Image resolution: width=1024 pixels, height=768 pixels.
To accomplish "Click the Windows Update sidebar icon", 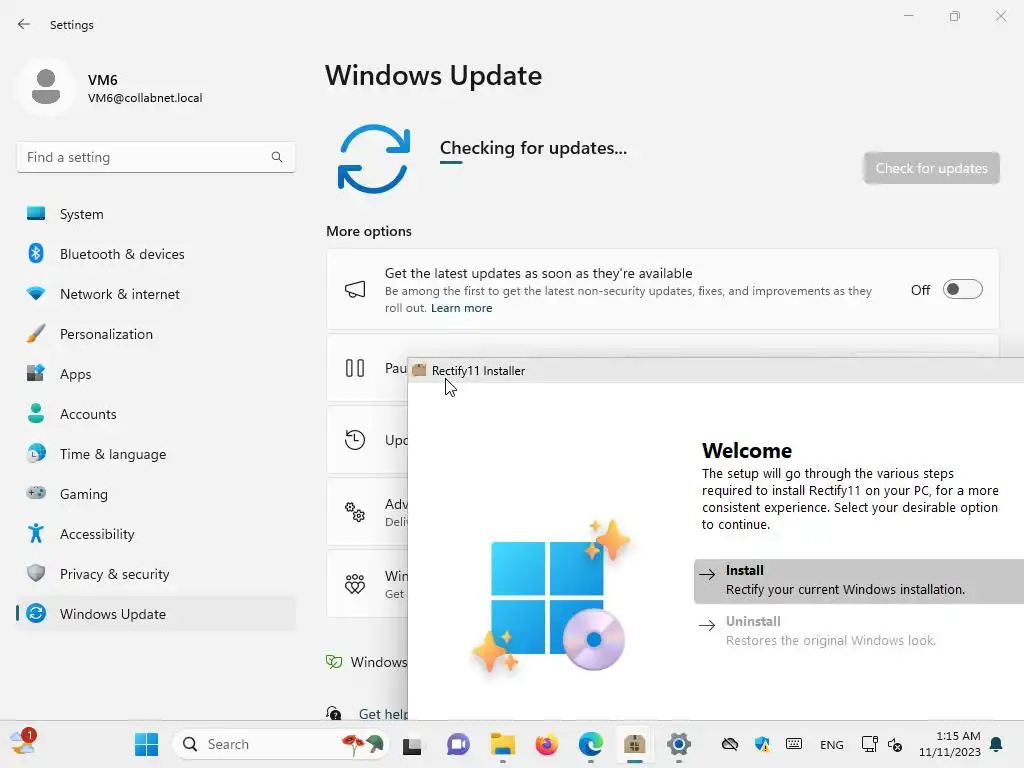I will pyautogui.click(x=36, y=613).
